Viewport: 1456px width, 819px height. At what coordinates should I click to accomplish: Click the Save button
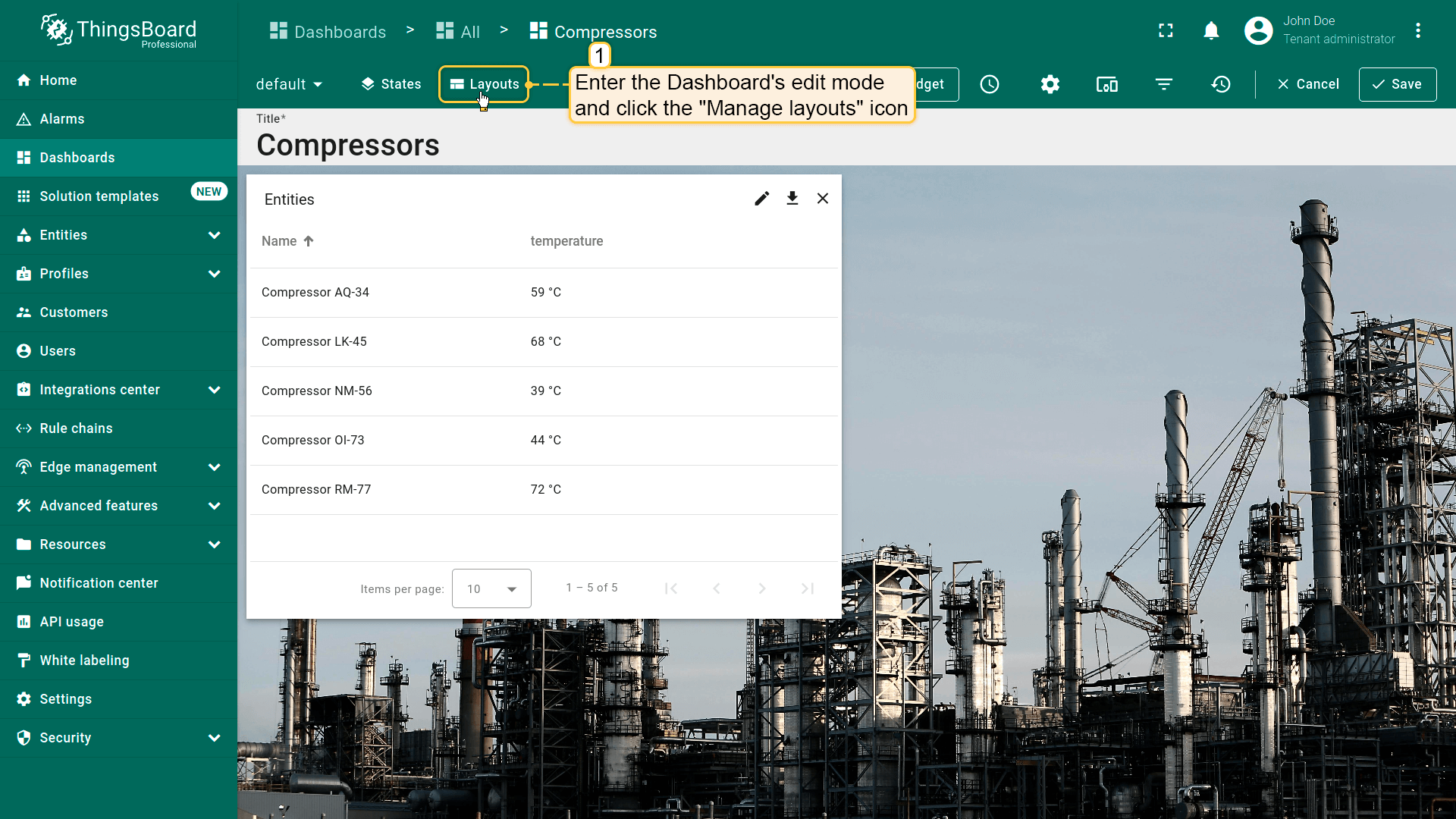point(1397,84)
